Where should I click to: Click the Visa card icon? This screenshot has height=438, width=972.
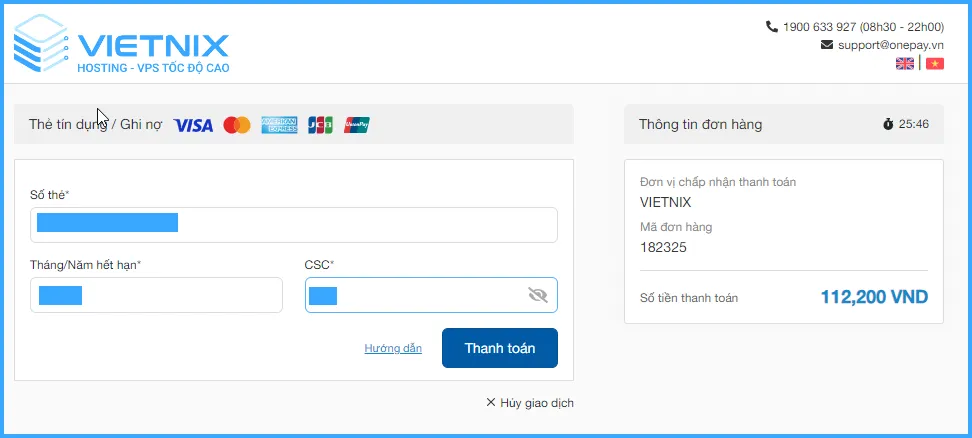(x=193, y=125)
